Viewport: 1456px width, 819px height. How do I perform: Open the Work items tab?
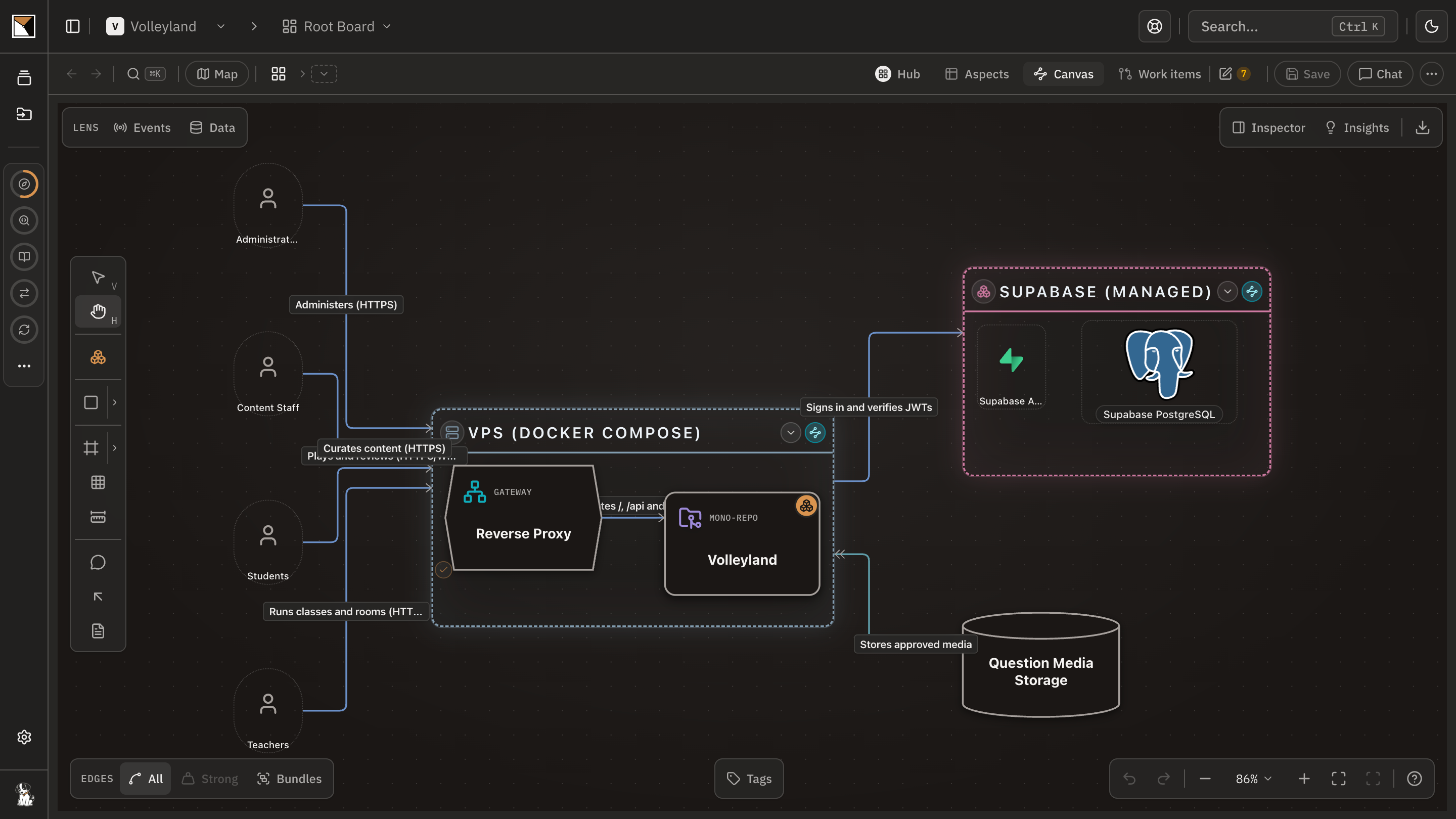click(1160, 74)
